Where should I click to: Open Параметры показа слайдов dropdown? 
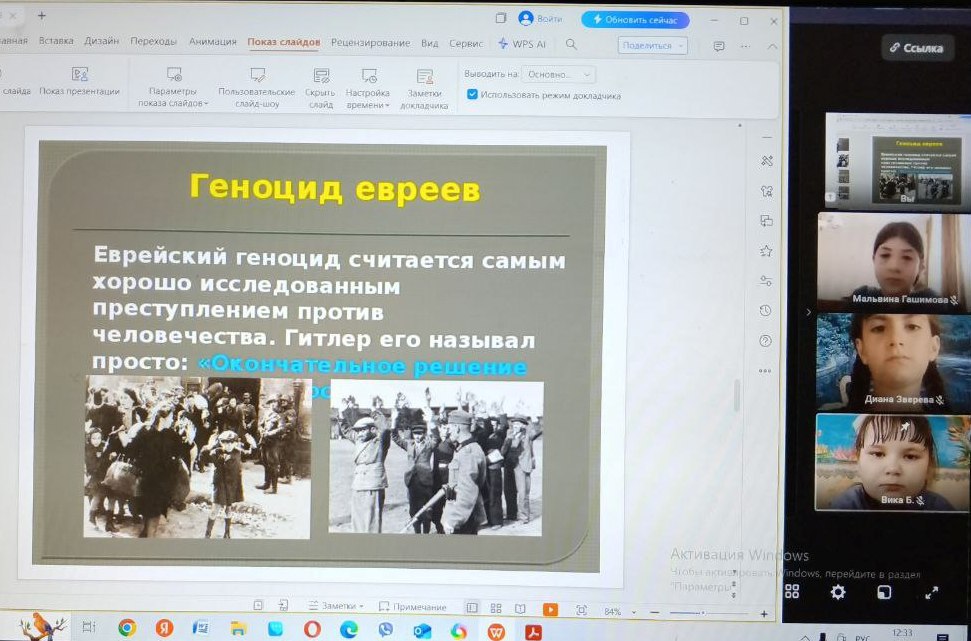tap(173, 87)
